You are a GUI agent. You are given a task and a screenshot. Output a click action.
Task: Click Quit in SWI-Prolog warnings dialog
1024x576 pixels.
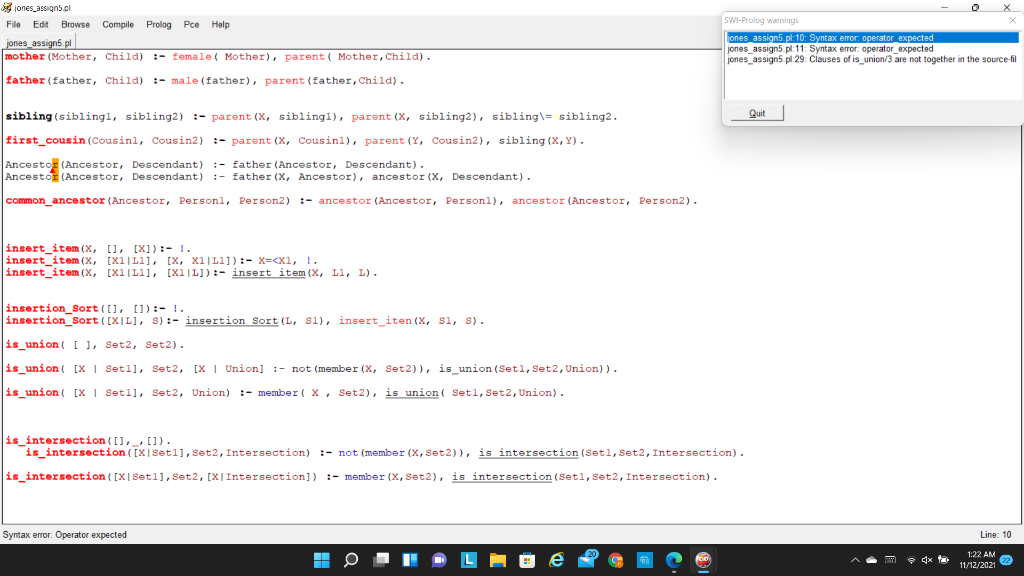pyautogui.click(x=756, y=112)
